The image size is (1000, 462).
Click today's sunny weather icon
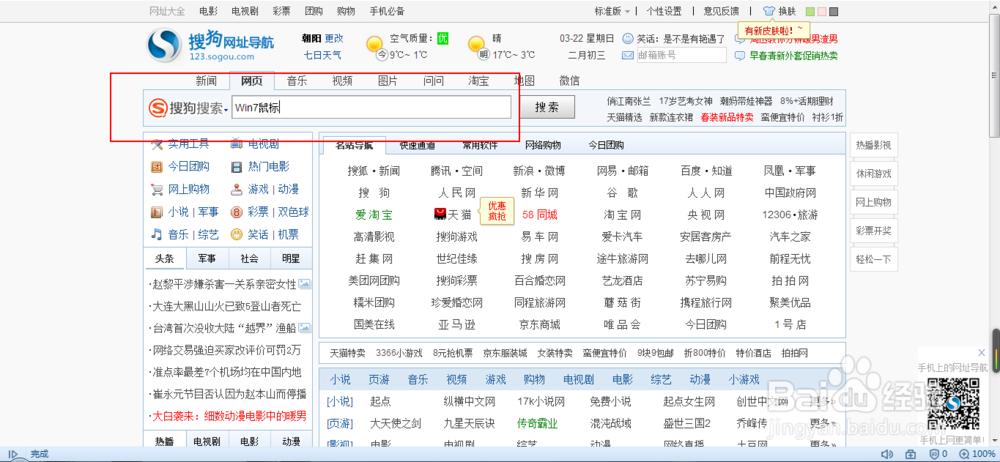tap(374, 44)
